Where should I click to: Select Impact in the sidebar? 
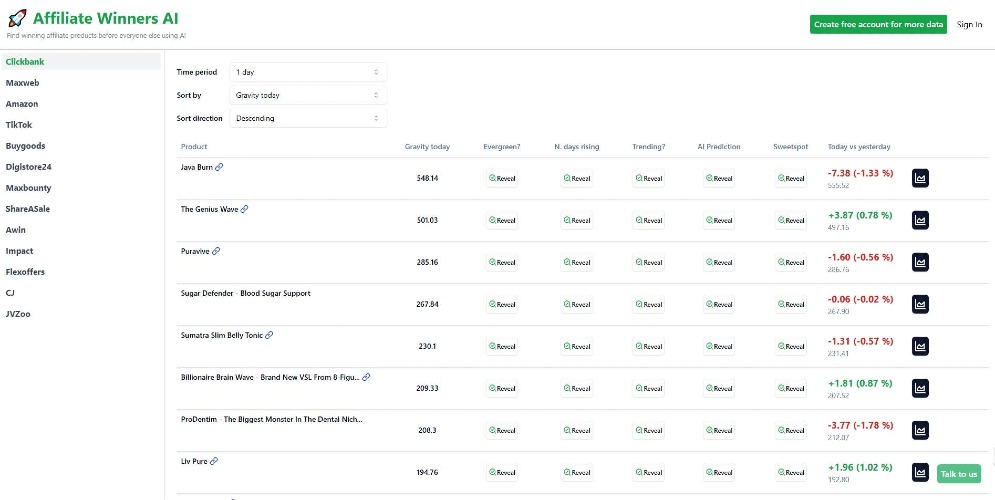point(20,251)
